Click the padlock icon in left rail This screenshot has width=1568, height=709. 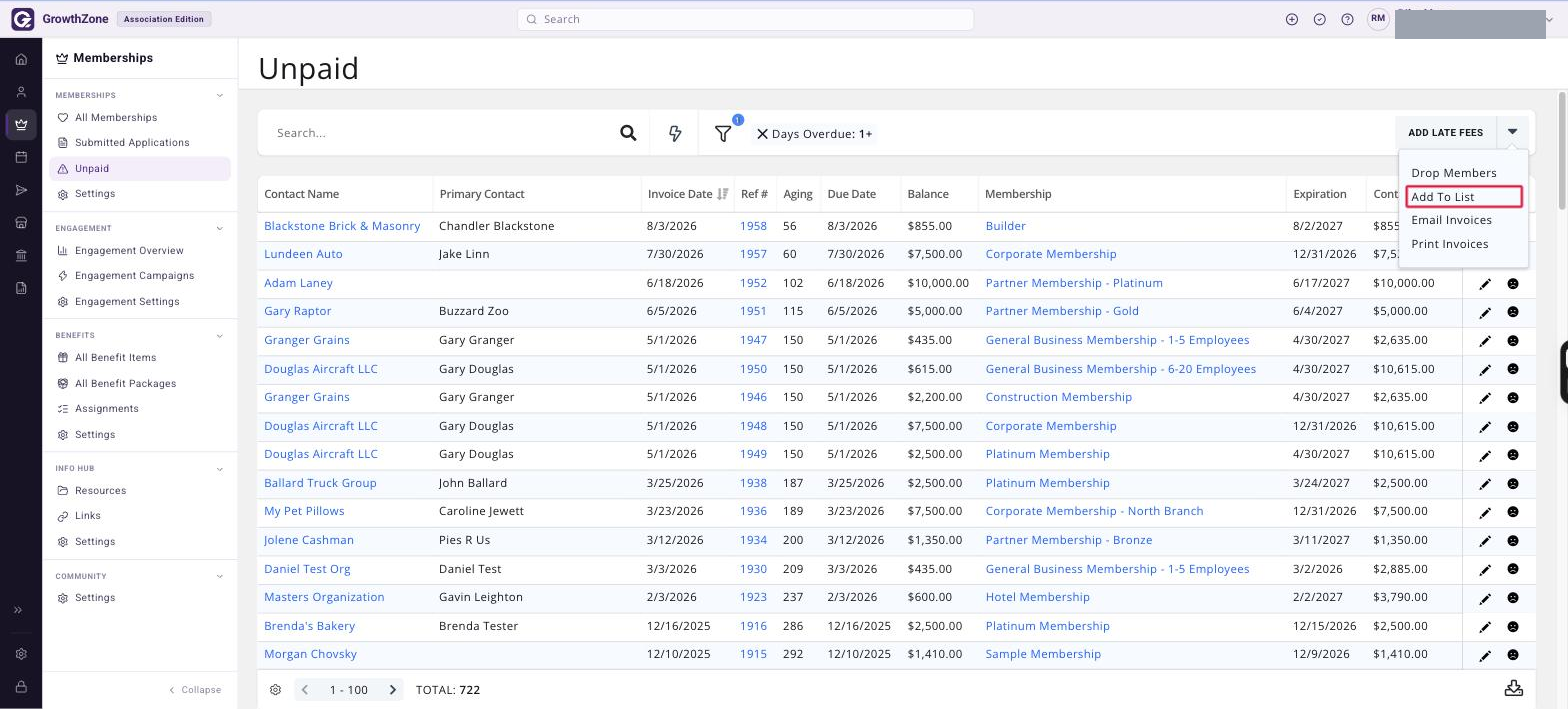(21, 687)
